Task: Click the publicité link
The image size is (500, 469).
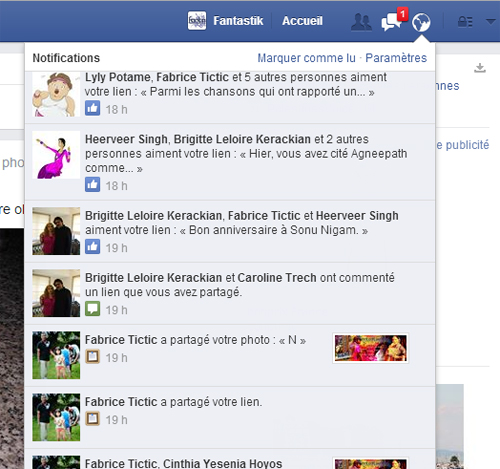Action: (x=463, y=145)
